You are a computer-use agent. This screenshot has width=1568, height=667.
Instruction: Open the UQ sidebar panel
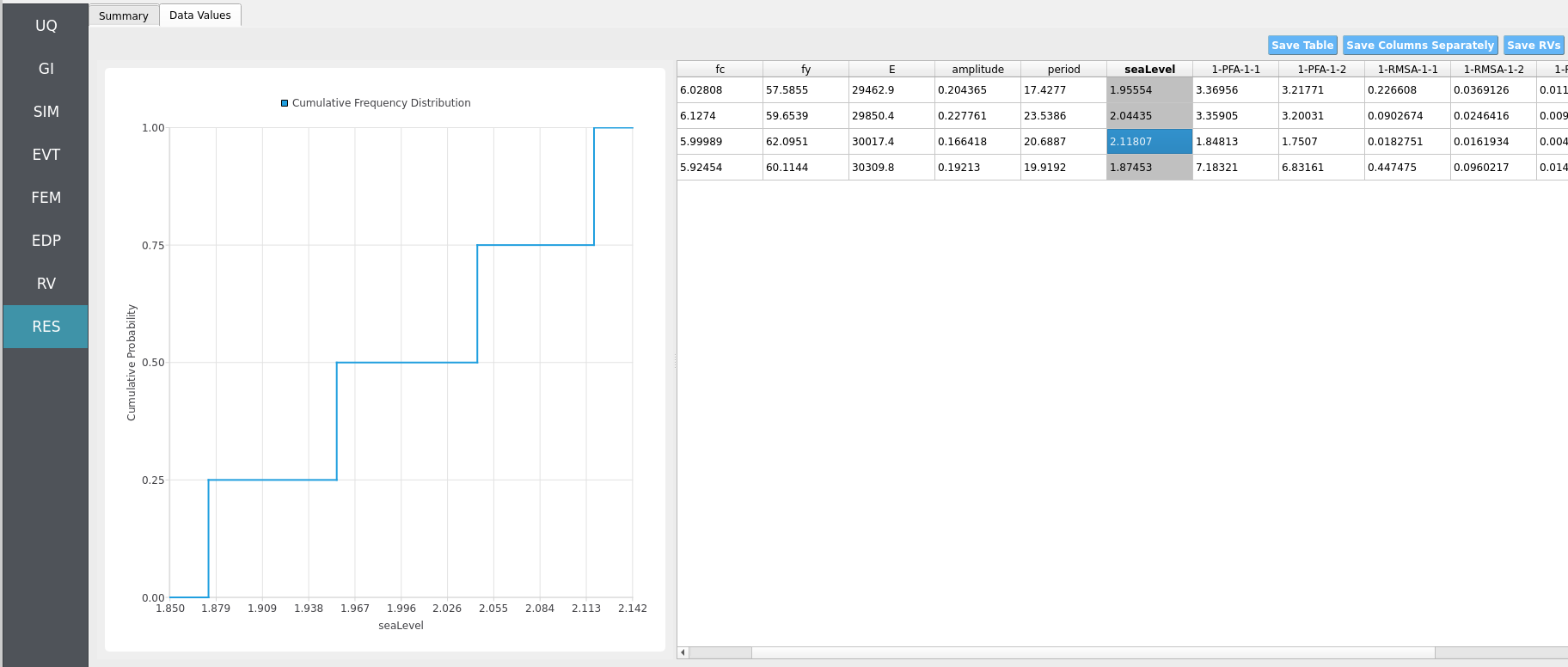tap(46, 26)
